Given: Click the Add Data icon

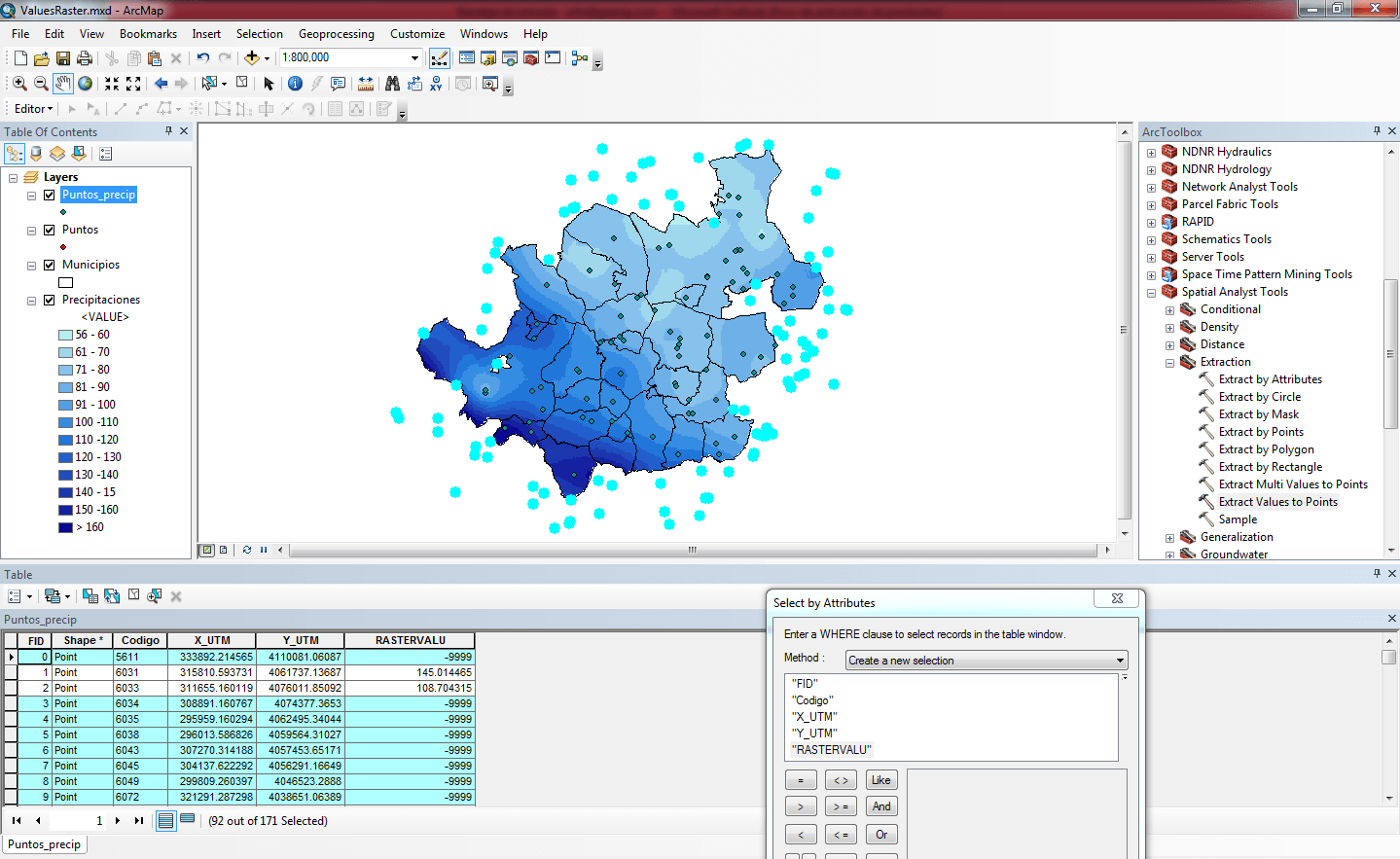Looking at the screenshot, I should [x=252, y=58].
